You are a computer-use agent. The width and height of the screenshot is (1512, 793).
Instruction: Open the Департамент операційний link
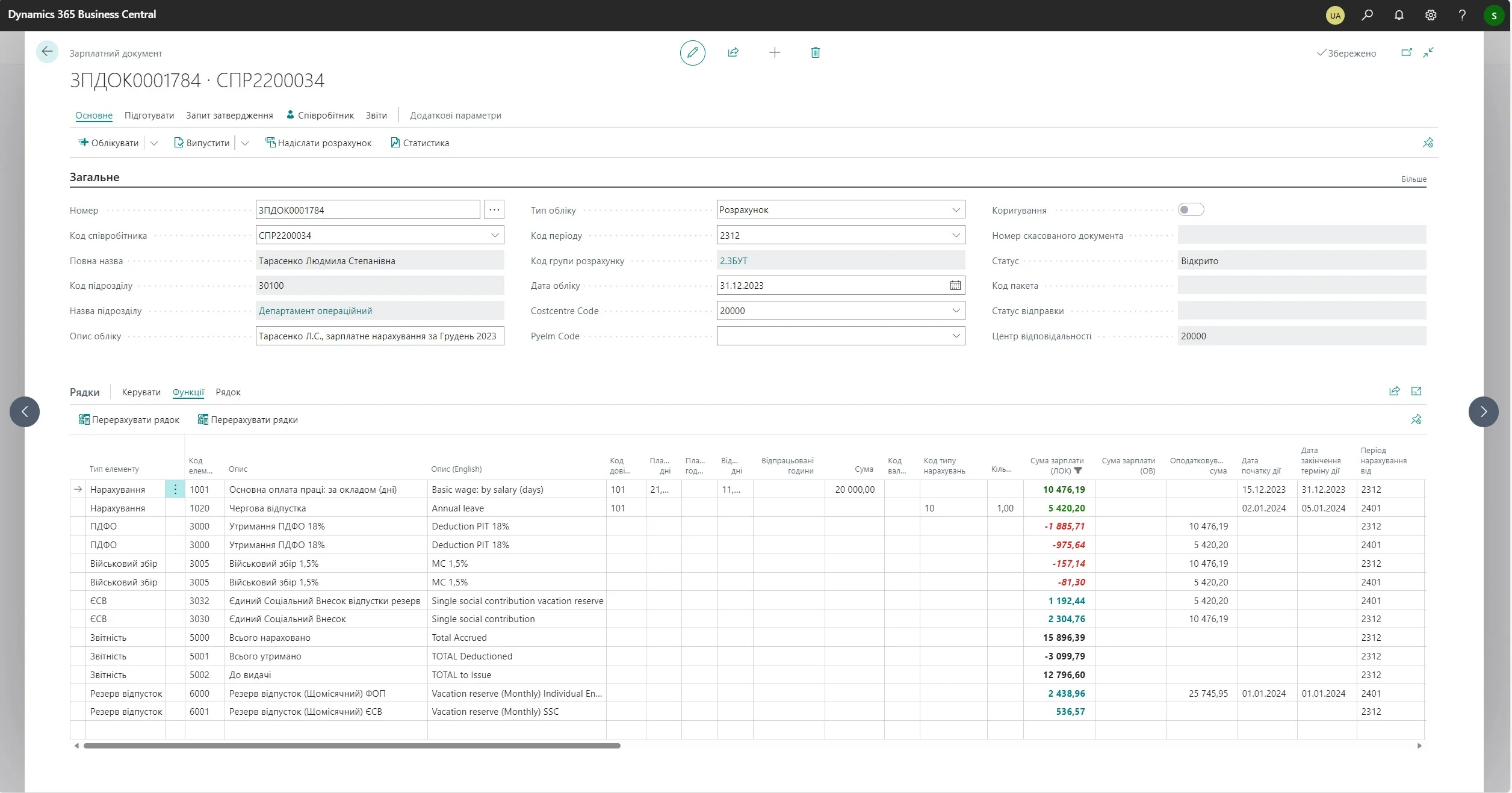[x=315, y=311]
